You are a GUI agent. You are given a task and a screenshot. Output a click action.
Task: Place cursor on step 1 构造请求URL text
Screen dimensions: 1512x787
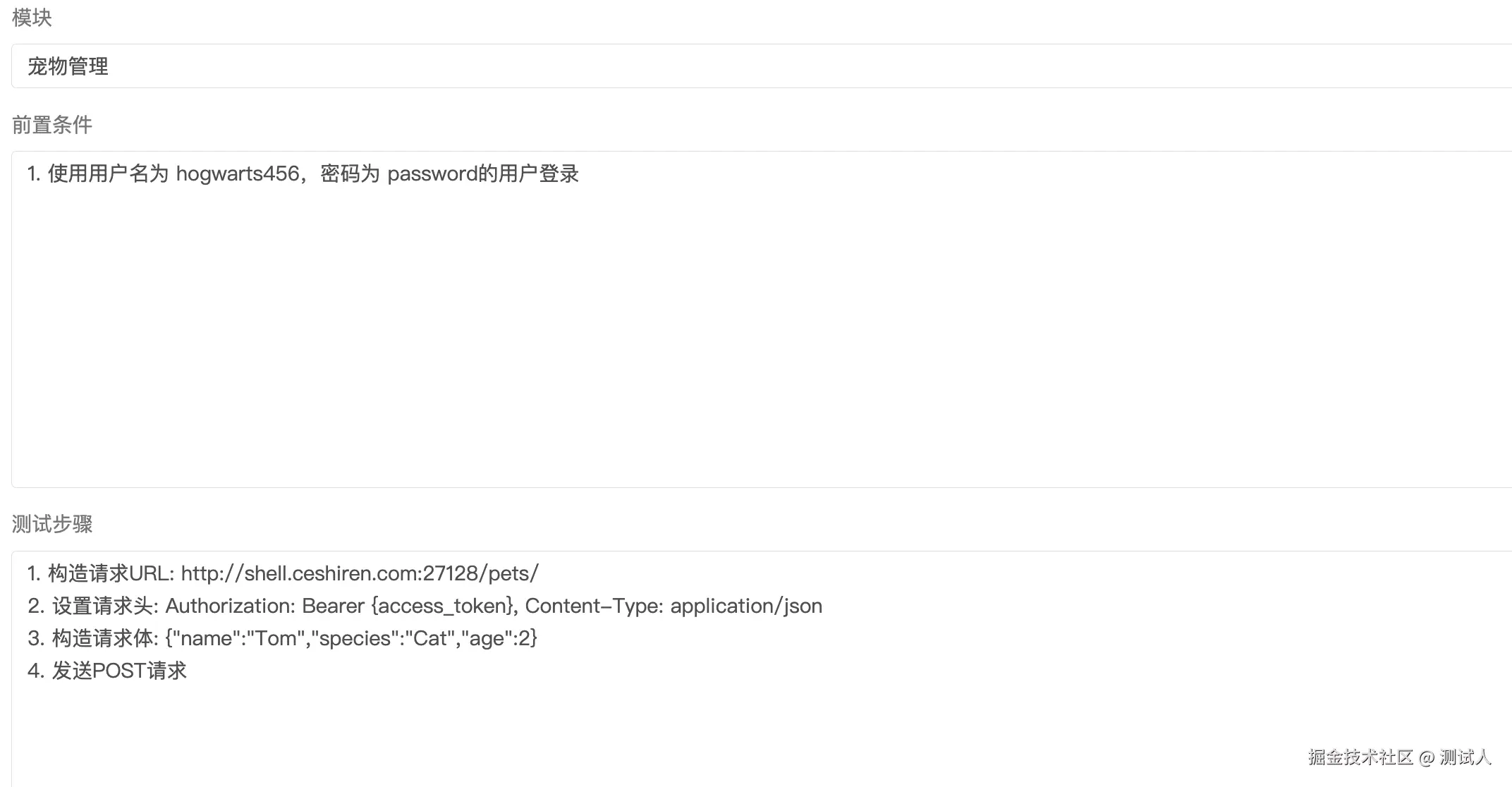[x=99, y=573]
